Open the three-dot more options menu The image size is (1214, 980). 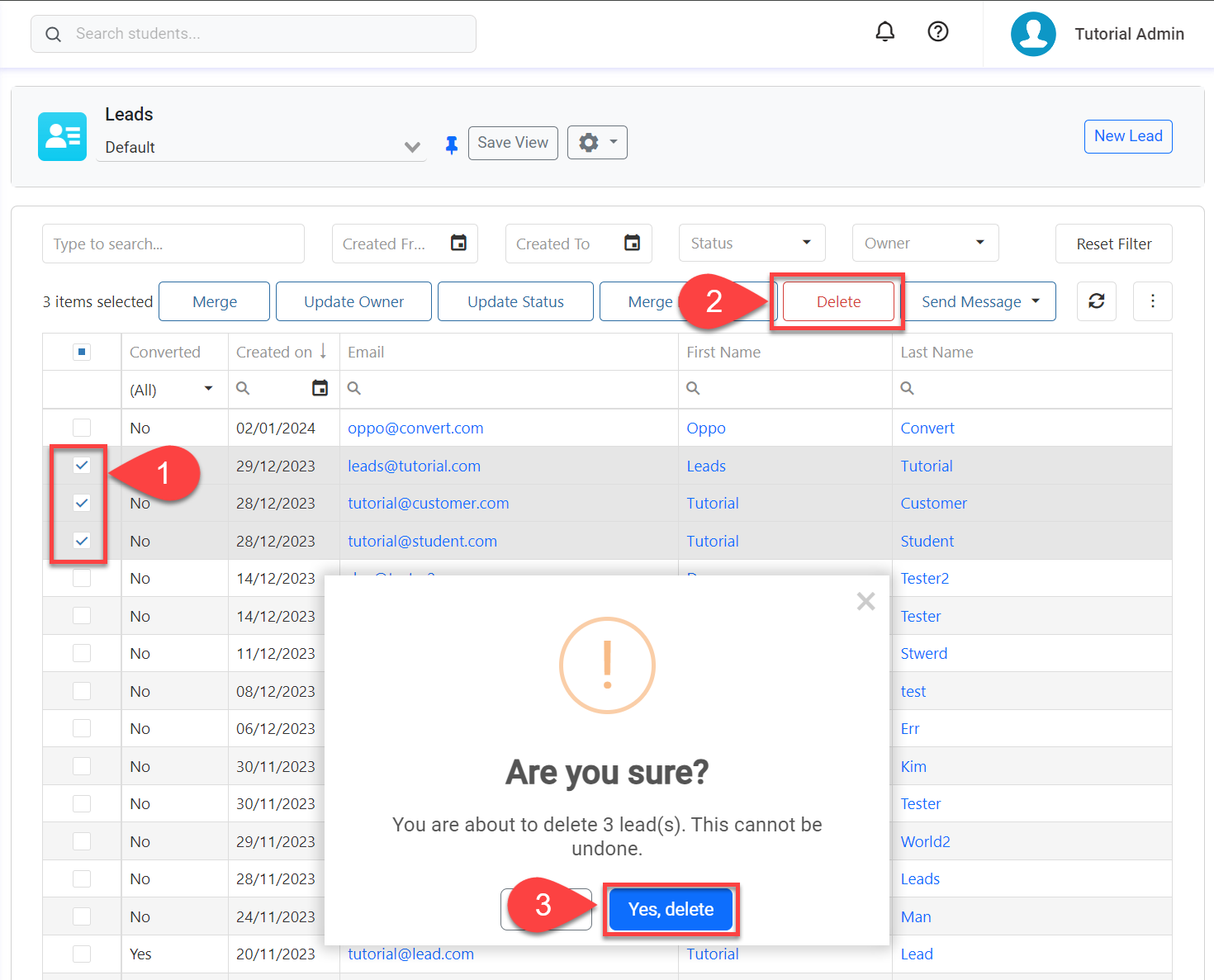[1153, 301]
